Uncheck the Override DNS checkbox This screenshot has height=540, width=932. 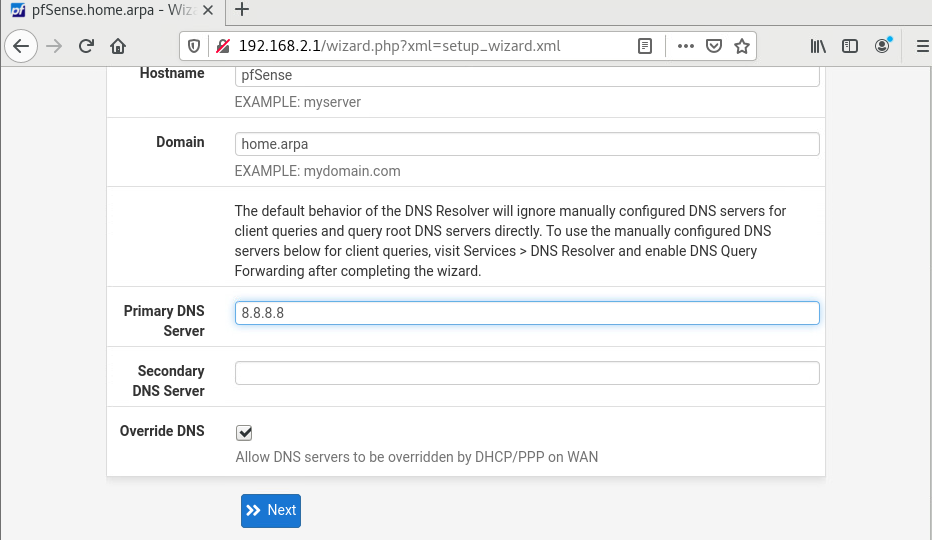(244, 432)
